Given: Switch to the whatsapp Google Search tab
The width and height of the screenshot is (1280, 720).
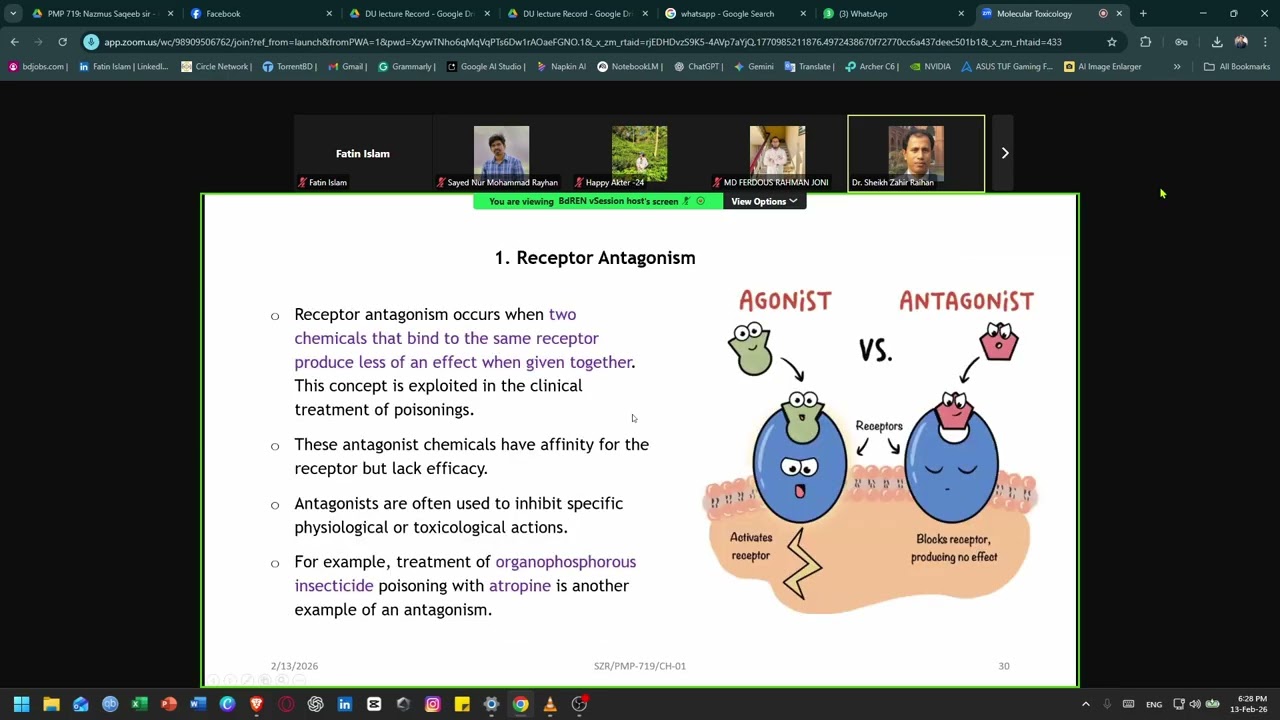Looking at the screenshot, I should (x=735, y=14).
